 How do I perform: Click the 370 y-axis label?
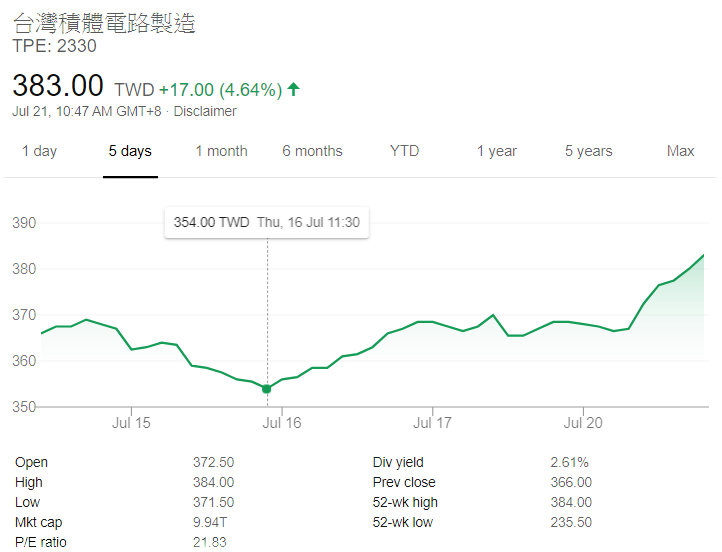[x=24, y=315]
